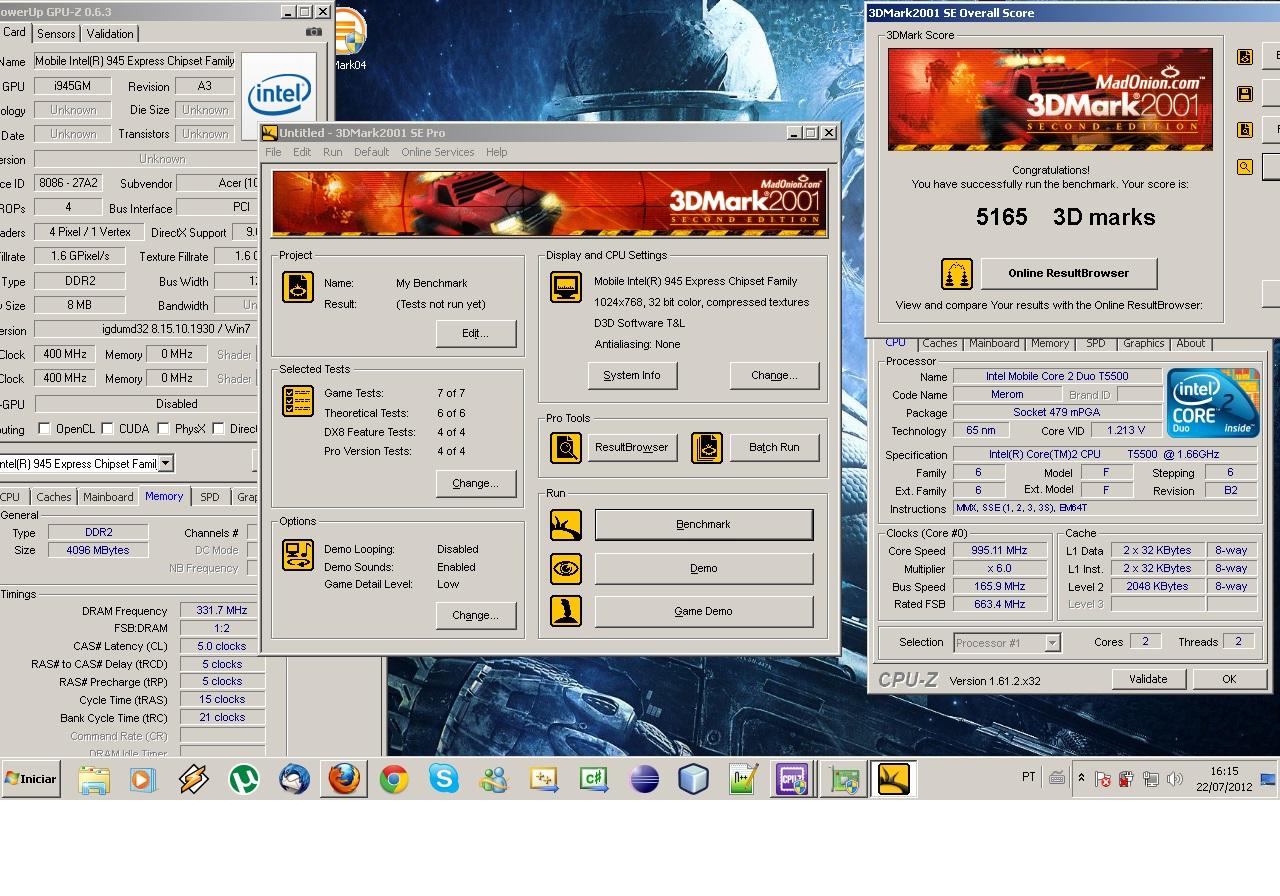This screenshot has width=1280, height=896.
Task: Open the About tab in CPU-Z
Action: pos(1190,343)
